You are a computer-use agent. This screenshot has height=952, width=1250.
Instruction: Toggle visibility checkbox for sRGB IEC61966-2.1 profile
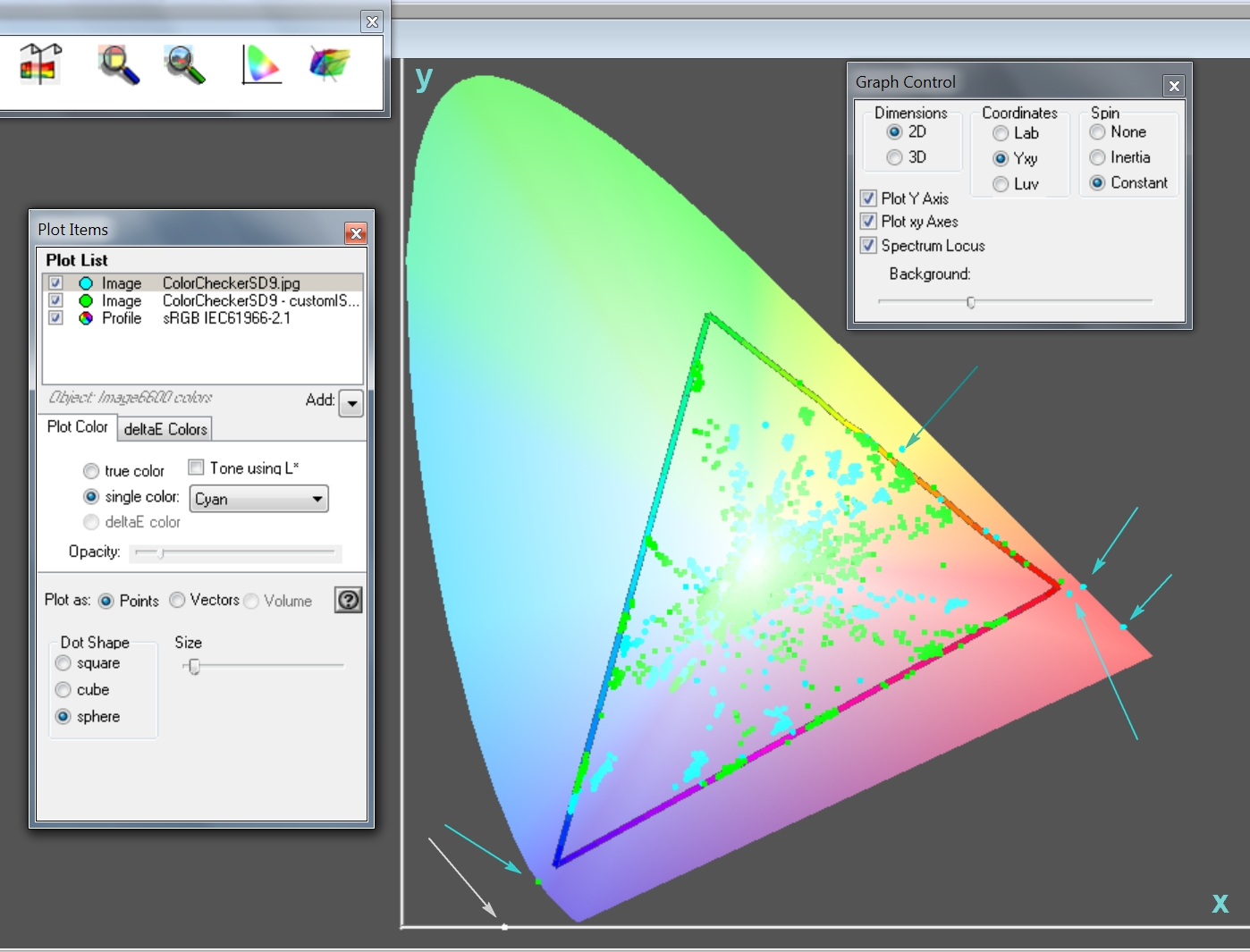(55, 317)
